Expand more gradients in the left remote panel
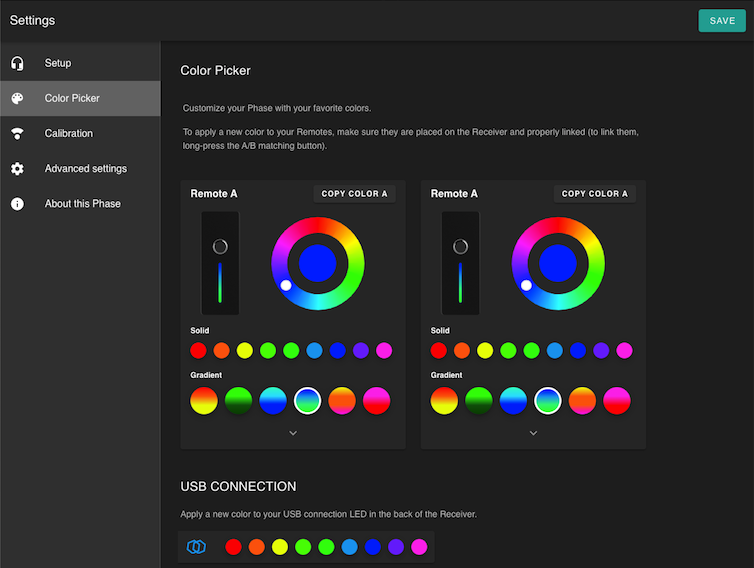 pyautogui.click(x=293, y=433)
